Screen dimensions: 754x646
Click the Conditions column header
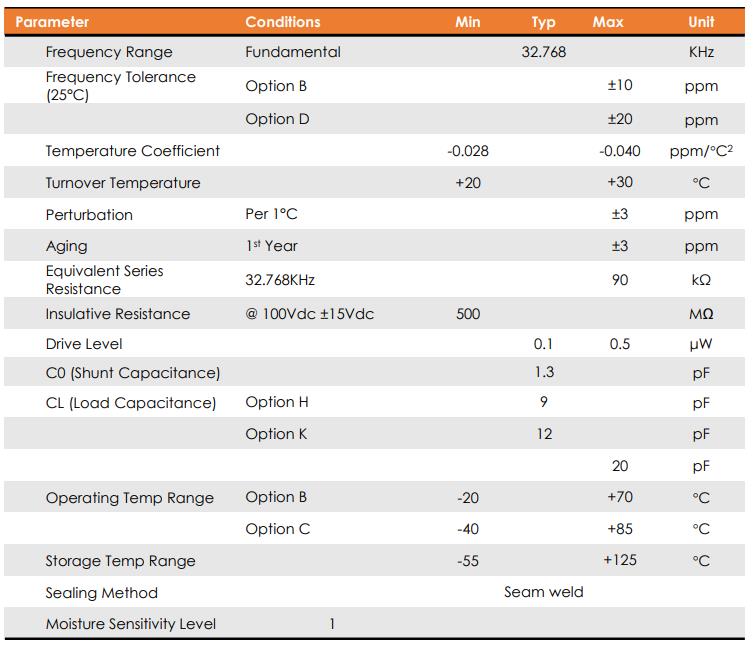pos(283,22)
